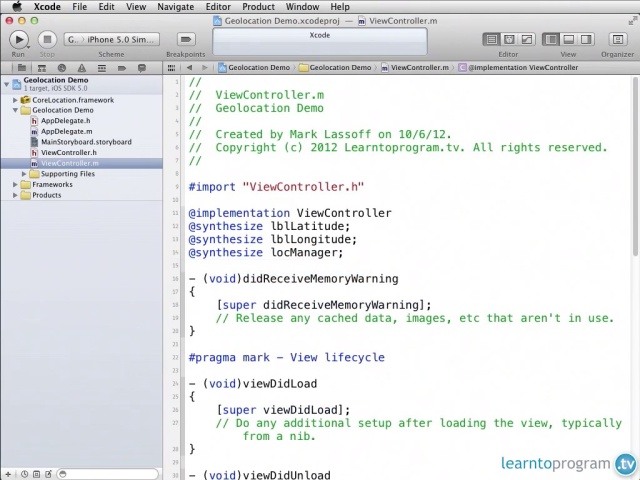Open @implementation ViewController symbol jump menu

point(518,68)
